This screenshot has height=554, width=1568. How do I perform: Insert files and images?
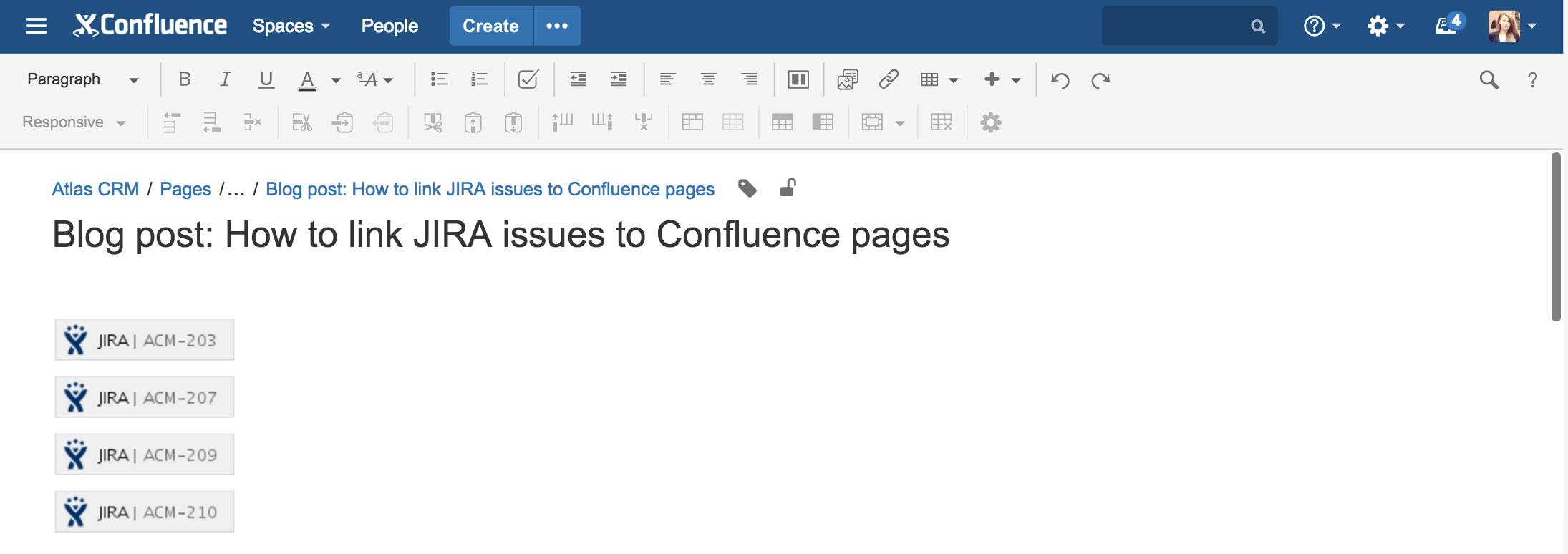tap(848, 79)
